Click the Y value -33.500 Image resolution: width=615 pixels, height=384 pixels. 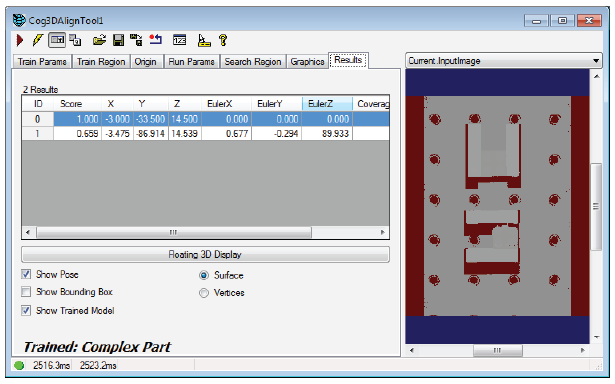151,119
